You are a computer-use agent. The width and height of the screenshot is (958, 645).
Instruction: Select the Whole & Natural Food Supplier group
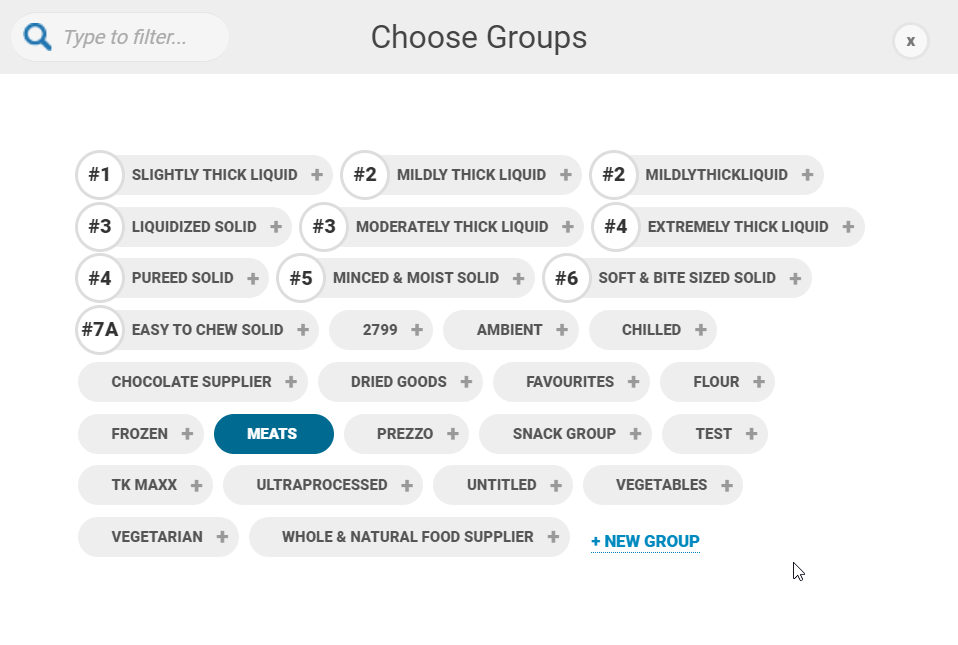pyautogui.click(x=409, y=537)
